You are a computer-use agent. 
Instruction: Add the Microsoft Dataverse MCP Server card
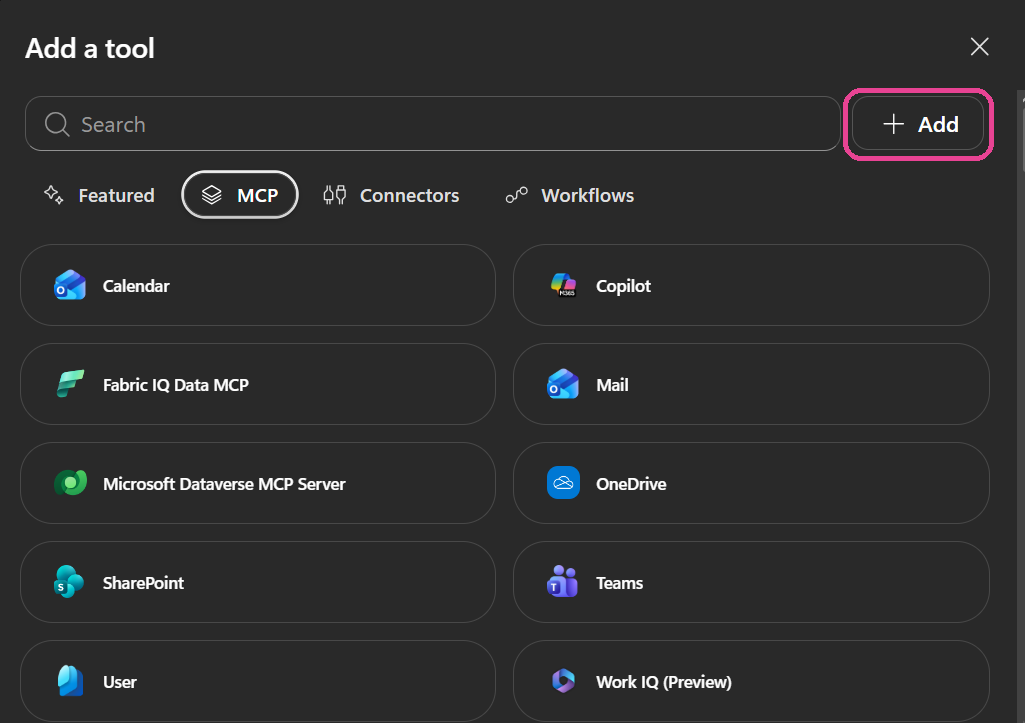[x=258, y=483]
